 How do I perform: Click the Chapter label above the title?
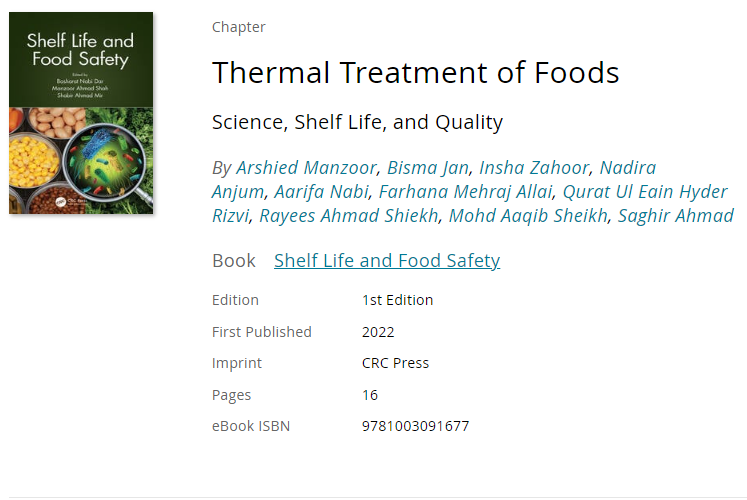239,27
